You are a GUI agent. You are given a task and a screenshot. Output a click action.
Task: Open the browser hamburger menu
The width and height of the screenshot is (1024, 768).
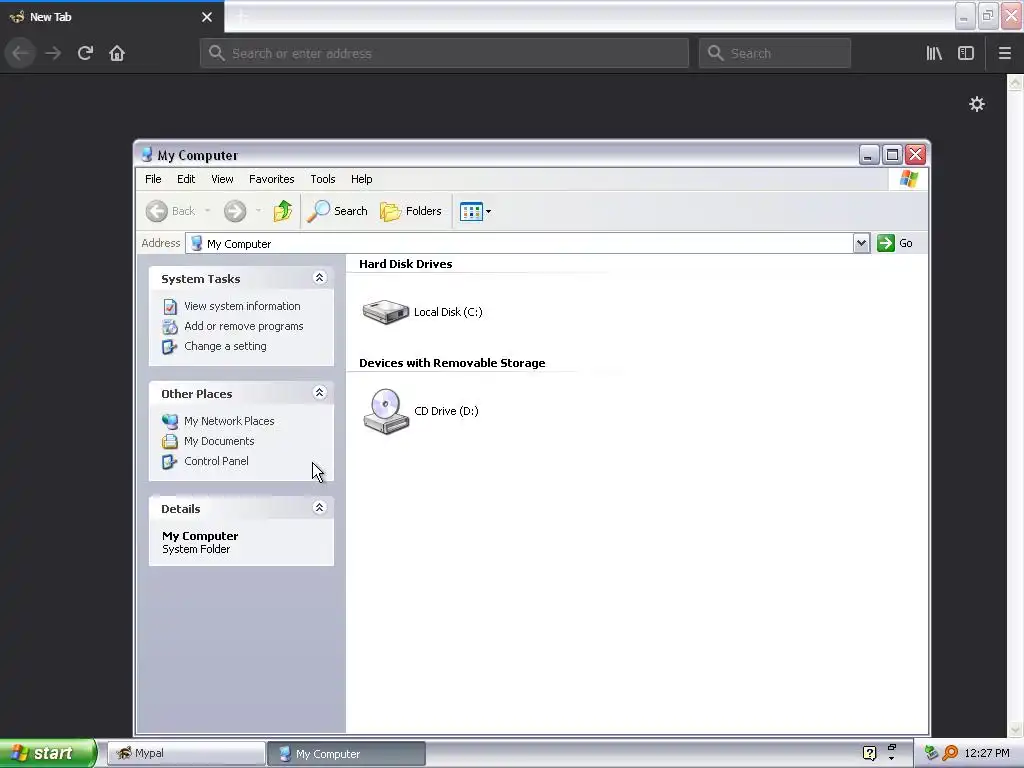click(x=1004, y=53)
